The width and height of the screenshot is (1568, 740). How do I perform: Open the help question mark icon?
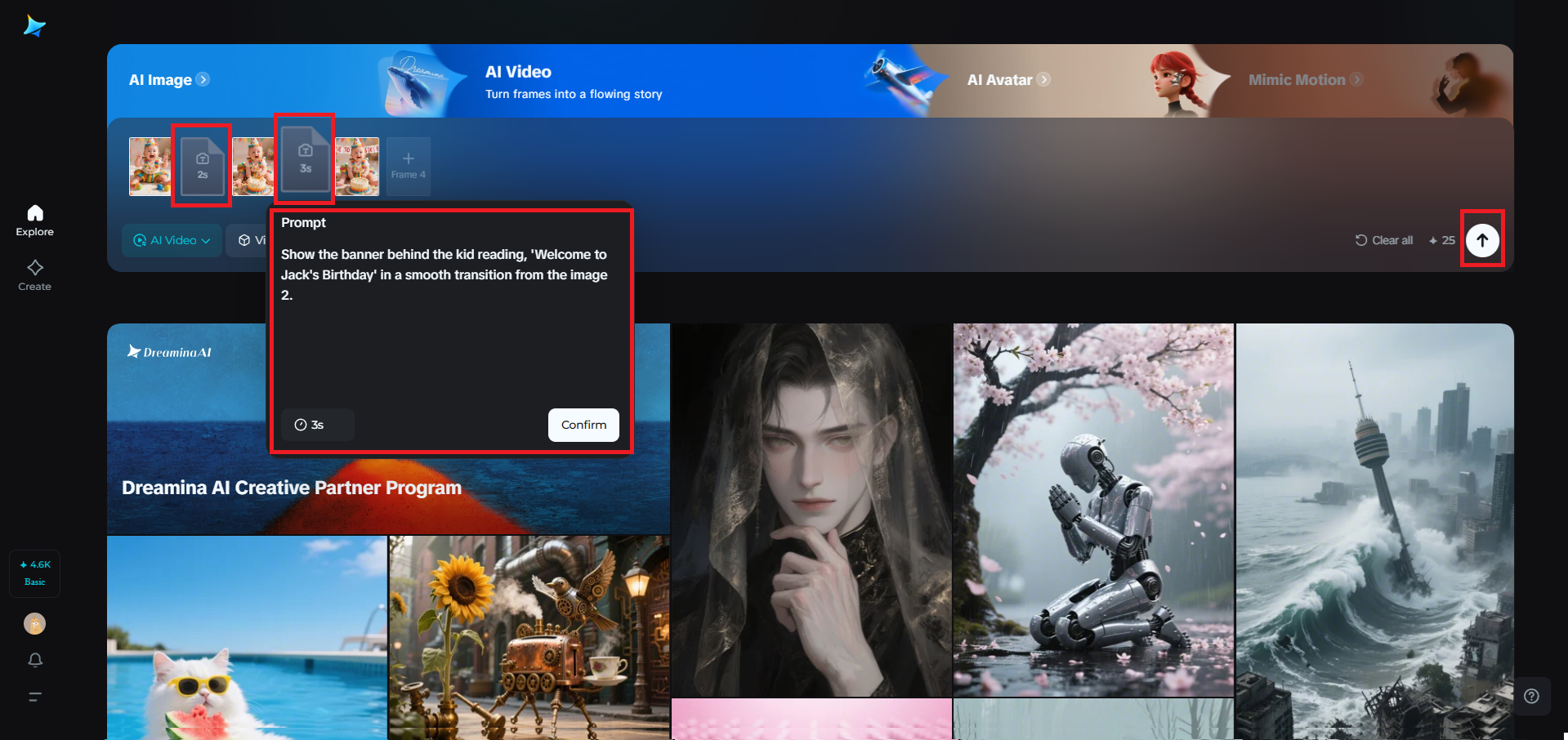click(x=1531, y=696)
